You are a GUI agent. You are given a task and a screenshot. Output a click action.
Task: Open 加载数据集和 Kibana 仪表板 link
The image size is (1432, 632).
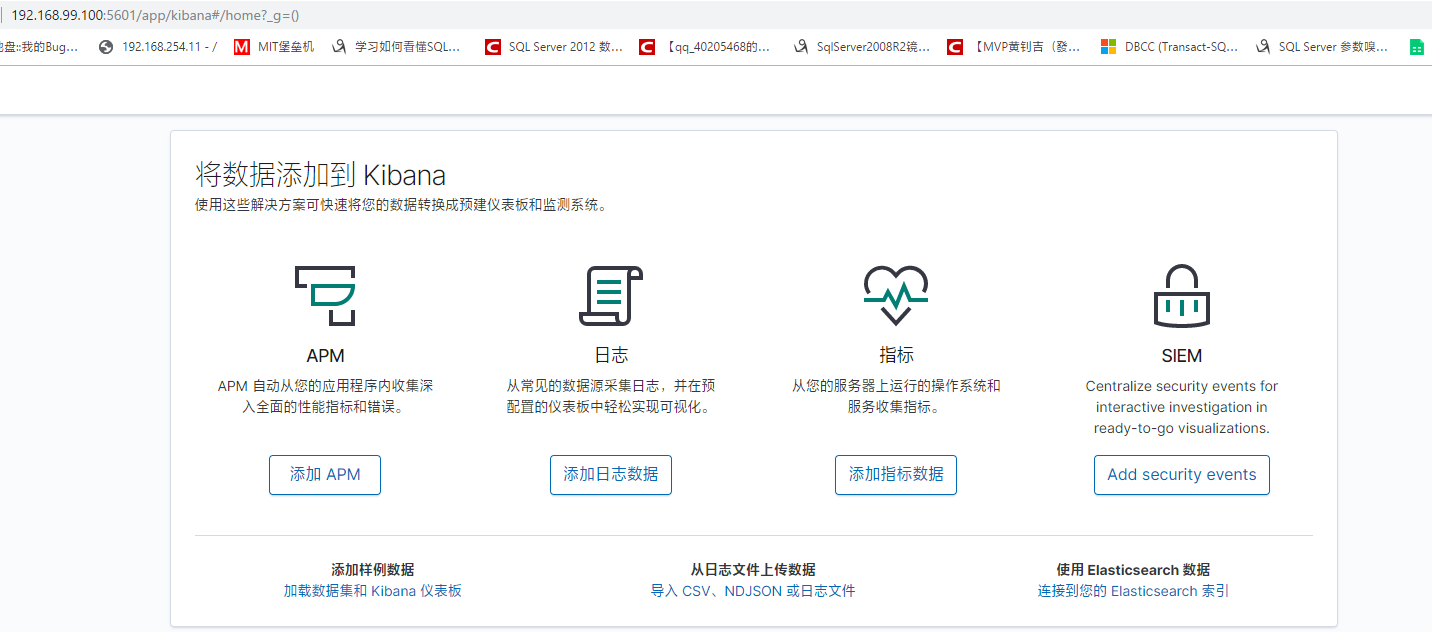pos(374,591)
